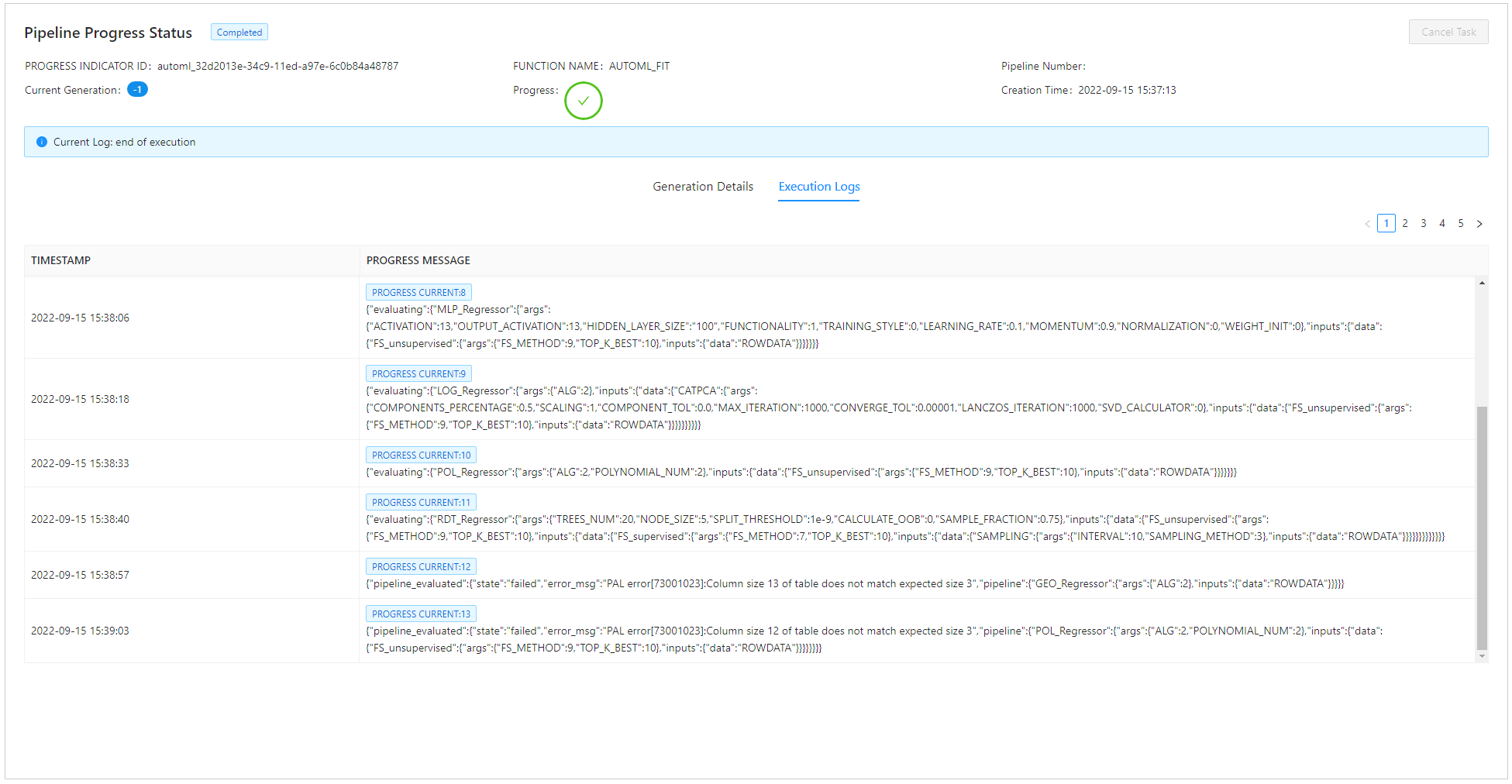The height and width of the screenshot is (784, 1512).
Task: Click the Current Generation -1 badge
Action: click(137, 90)
